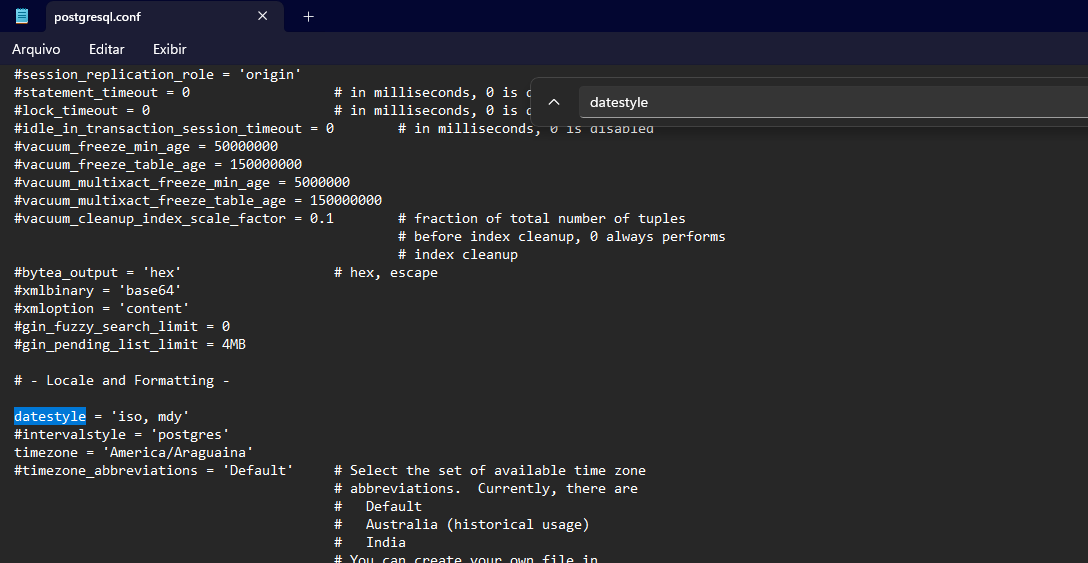This screenshot has width=1088, height=563.
Task: Open the Editar menu
Action: pos(107,49)
